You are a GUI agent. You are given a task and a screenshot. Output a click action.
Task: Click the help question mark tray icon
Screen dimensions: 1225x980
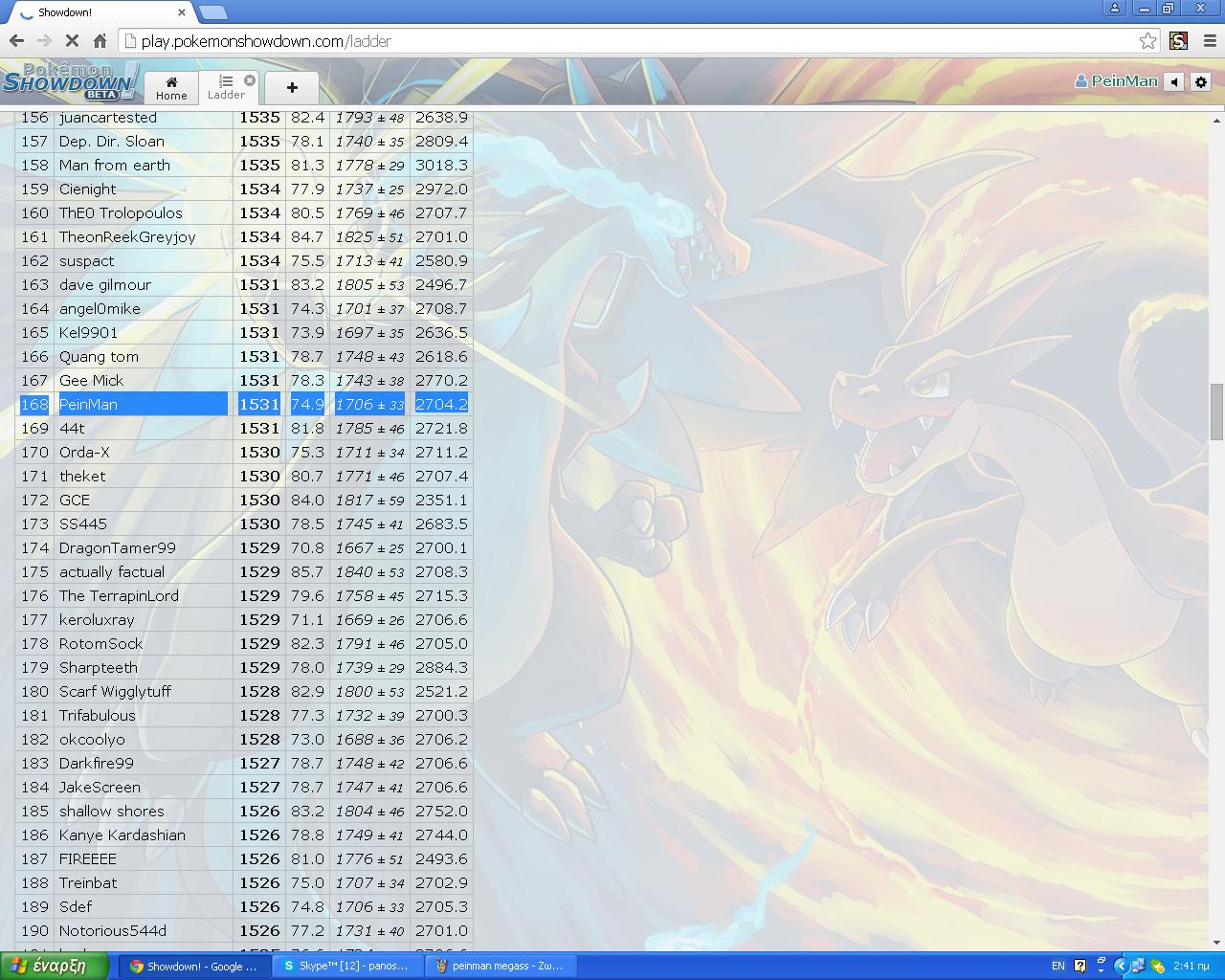pyautogui.click(x=1080, y=966)
